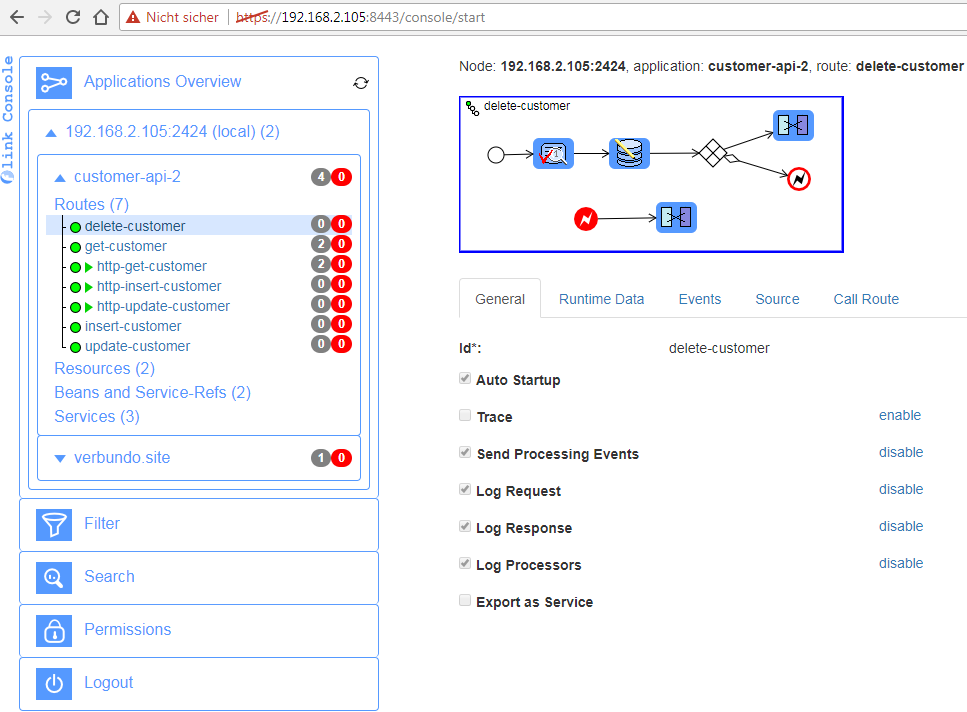This screenshot has width=967, height=712.
Task: Select the http-get-customer route
Action: tap(151, 266)
